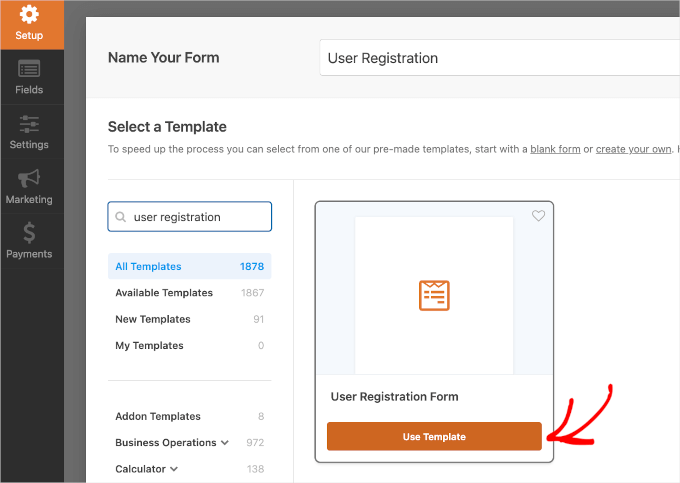Favorite the User Registration Form template heart
Viewport: 680px width, 483px height.
click(x=538, y=216)
